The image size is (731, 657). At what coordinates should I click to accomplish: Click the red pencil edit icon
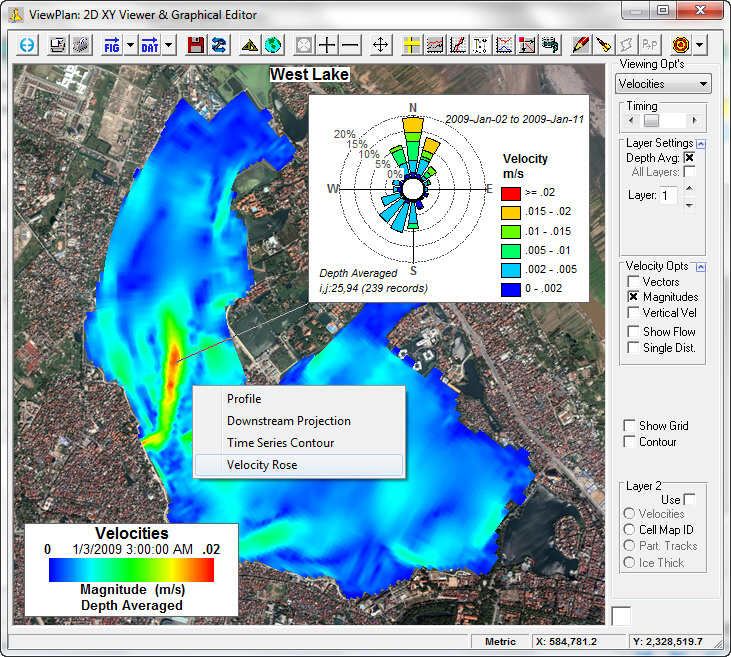pyautogui.click(x=580, y=45)
